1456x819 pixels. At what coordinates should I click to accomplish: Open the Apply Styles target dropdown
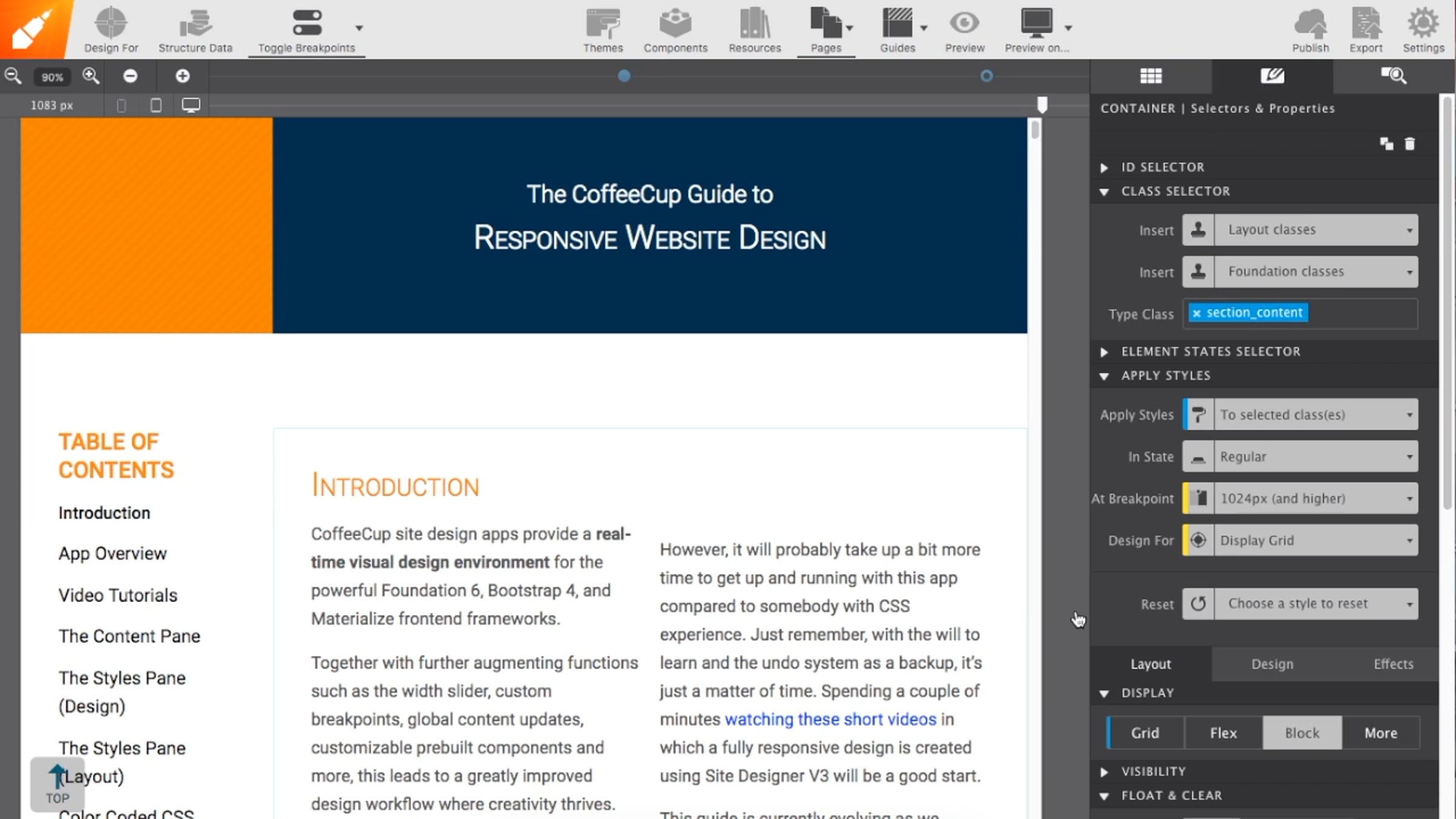(x=1300, y=415)
